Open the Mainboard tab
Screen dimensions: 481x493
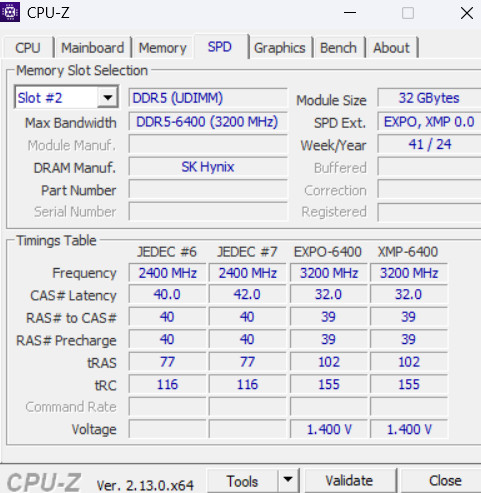[93, 48]
